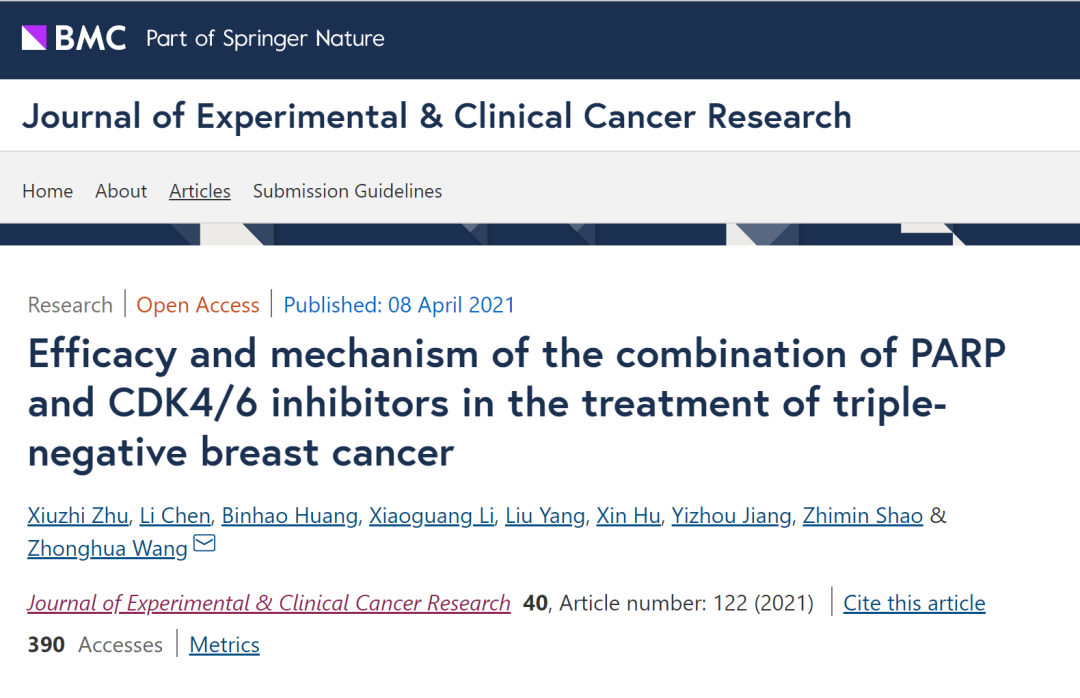Click the journal title header
Image resolution: width=1080 pixels, height=698 pixels.
437,116
